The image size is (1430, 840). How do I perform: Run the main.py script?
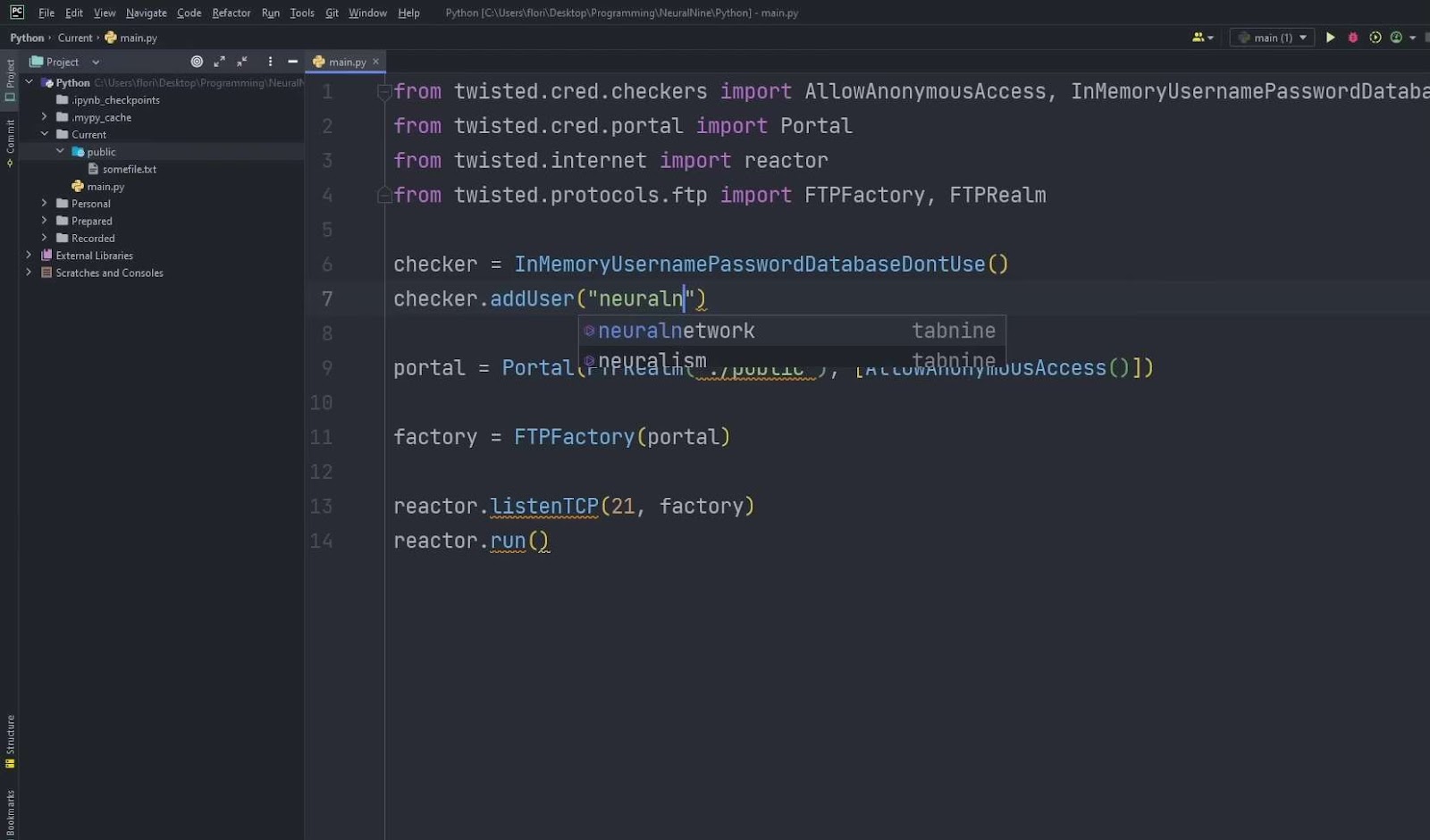pos(1331,37)
